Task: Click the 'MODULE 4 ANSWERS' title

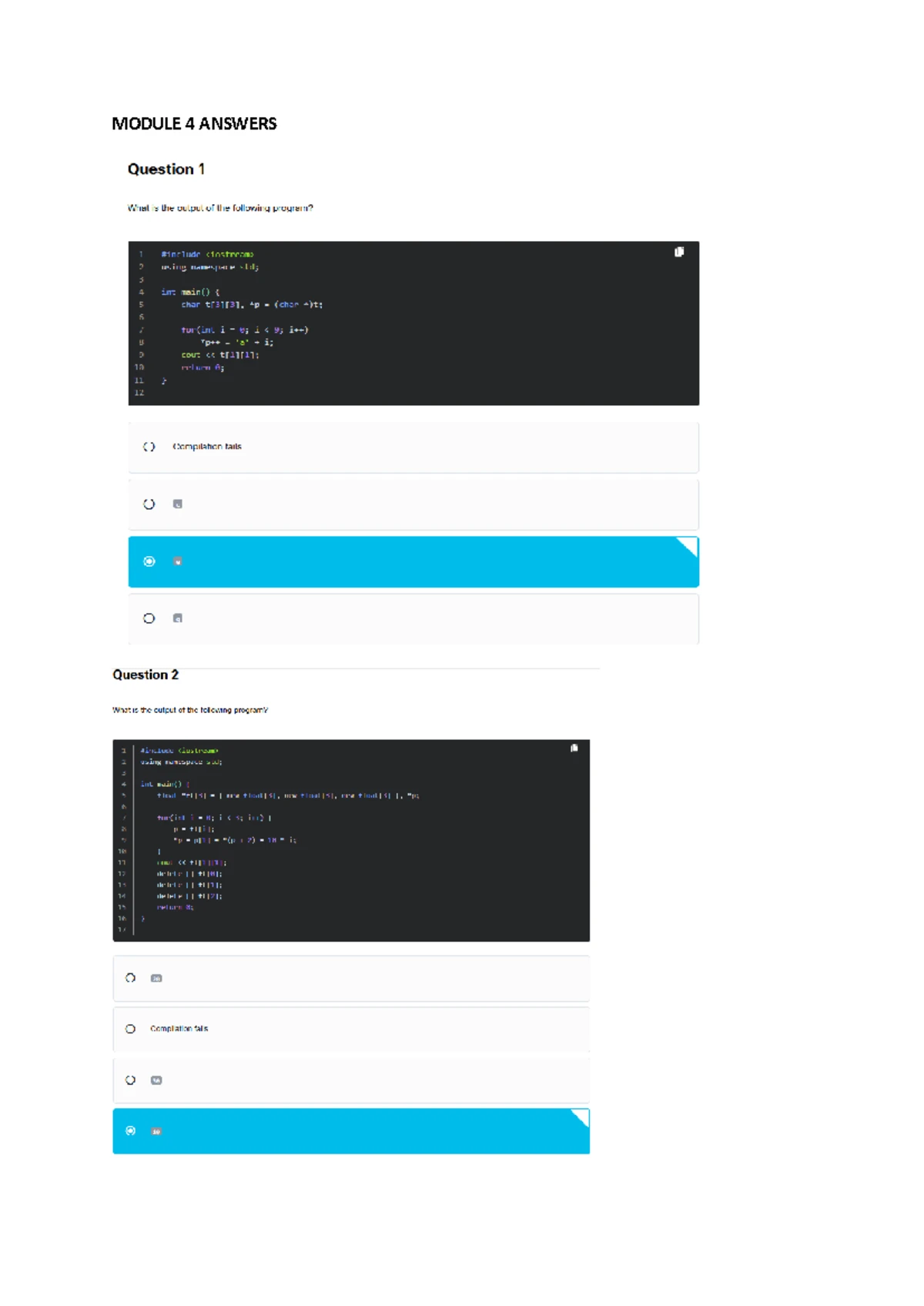Action: (x=194, y=124)
